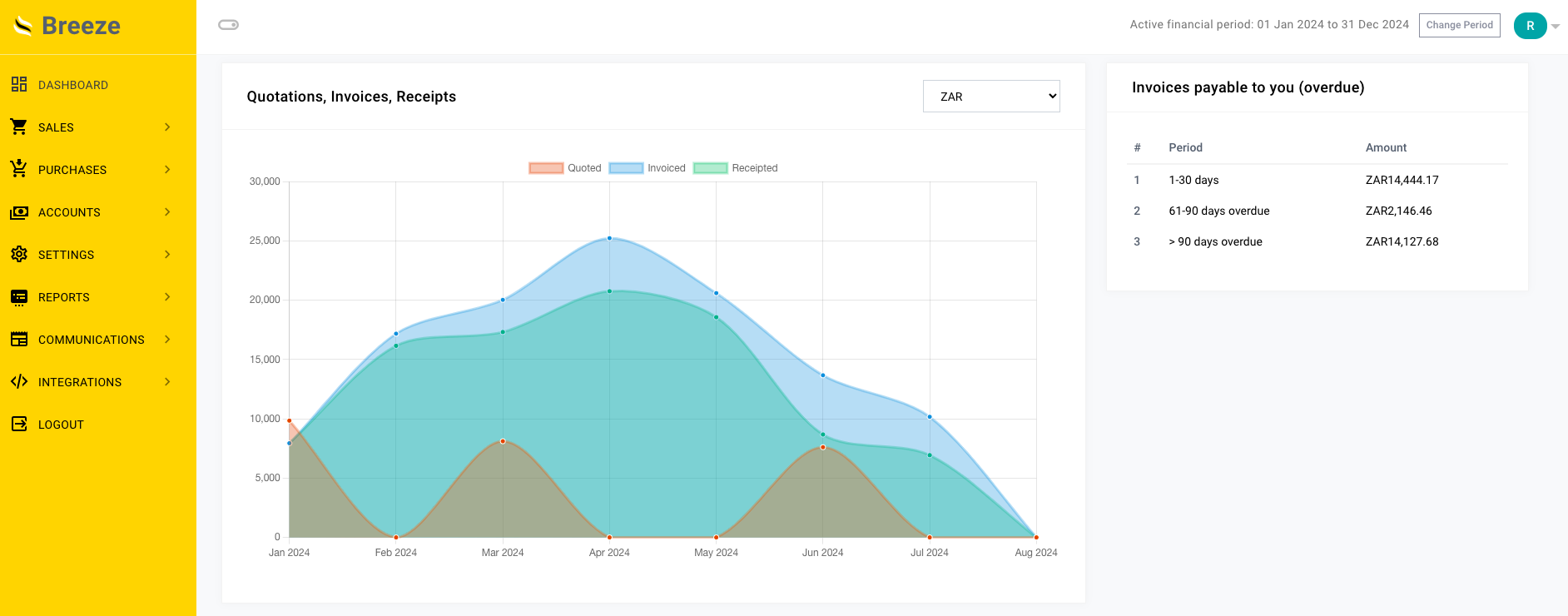Click the Logout exit icon
Screen dimensions: 1568x616
coord(19,424)
